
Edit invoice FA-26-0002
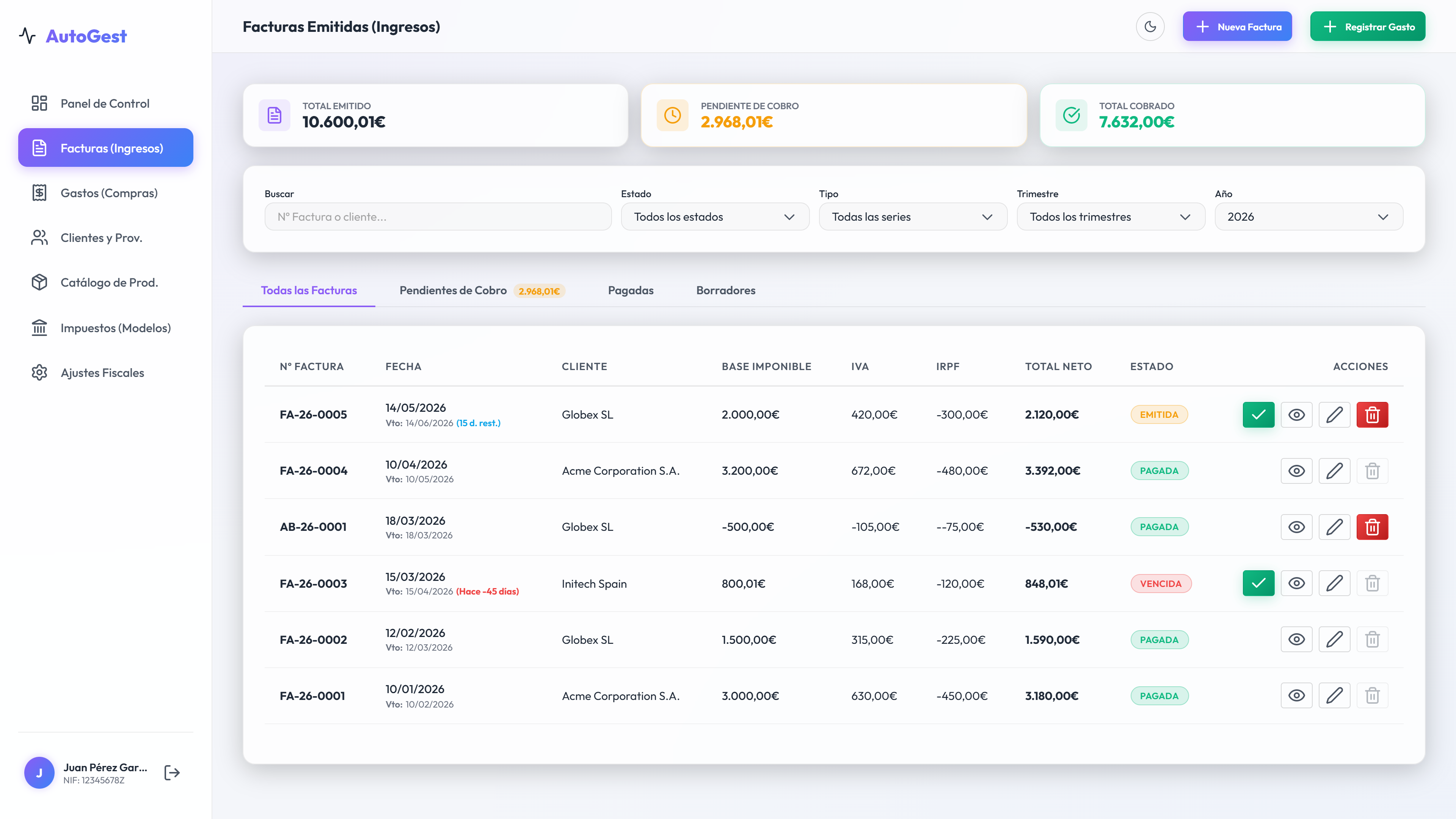1334,639
